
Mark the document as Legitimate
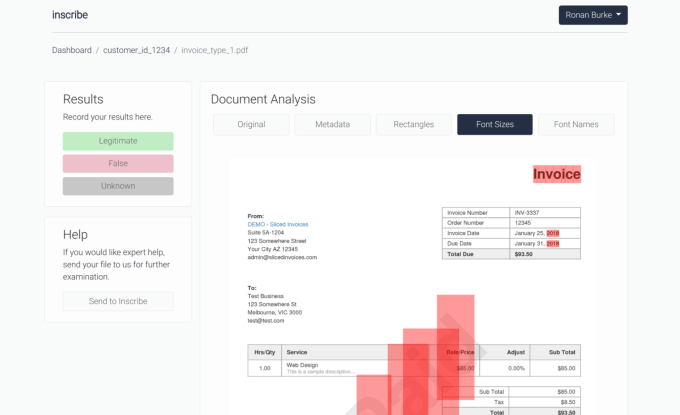click(x=118, y=141)
